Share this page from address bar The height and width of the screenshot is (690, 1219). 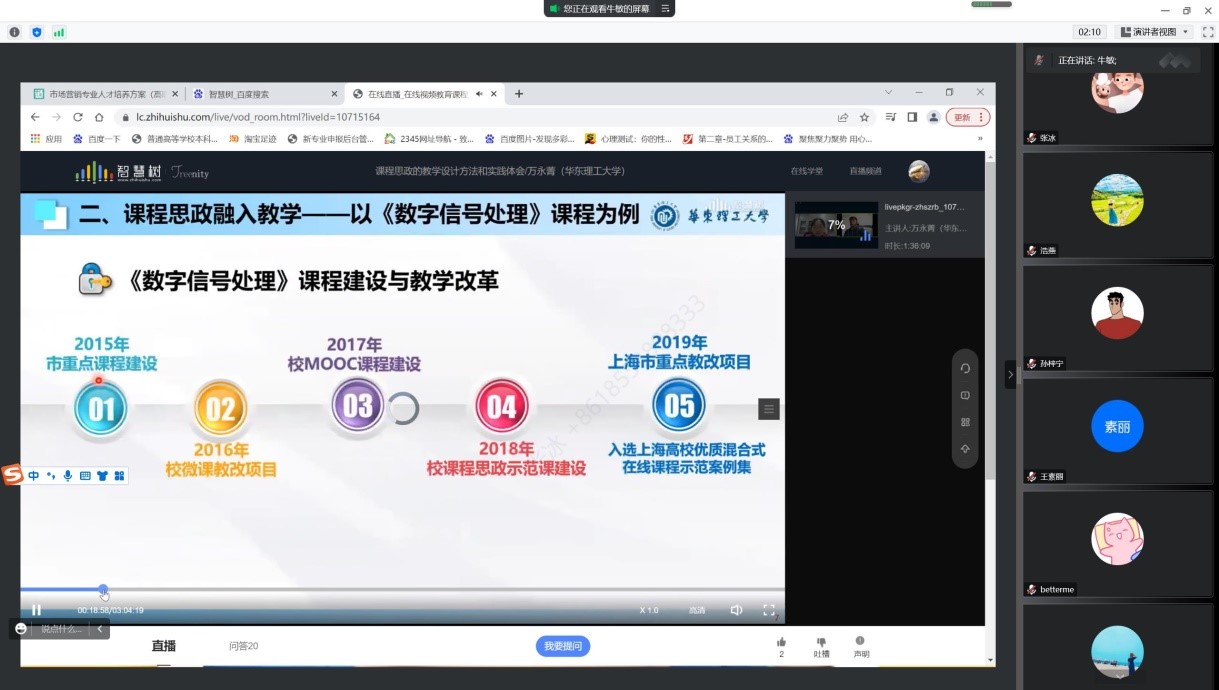(843, 117)
